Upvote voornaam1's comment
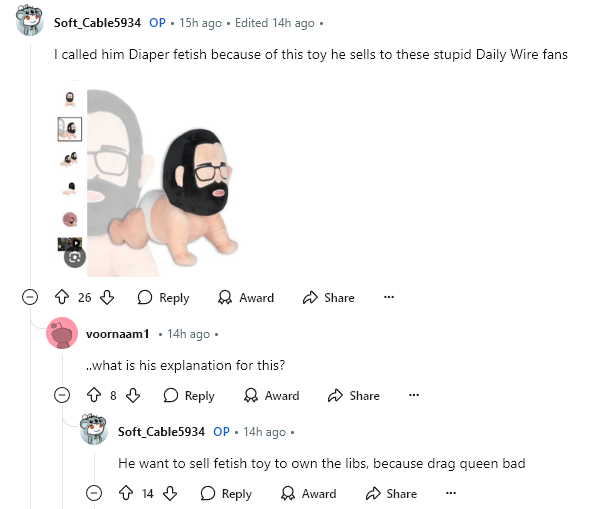 pos(94,395)
